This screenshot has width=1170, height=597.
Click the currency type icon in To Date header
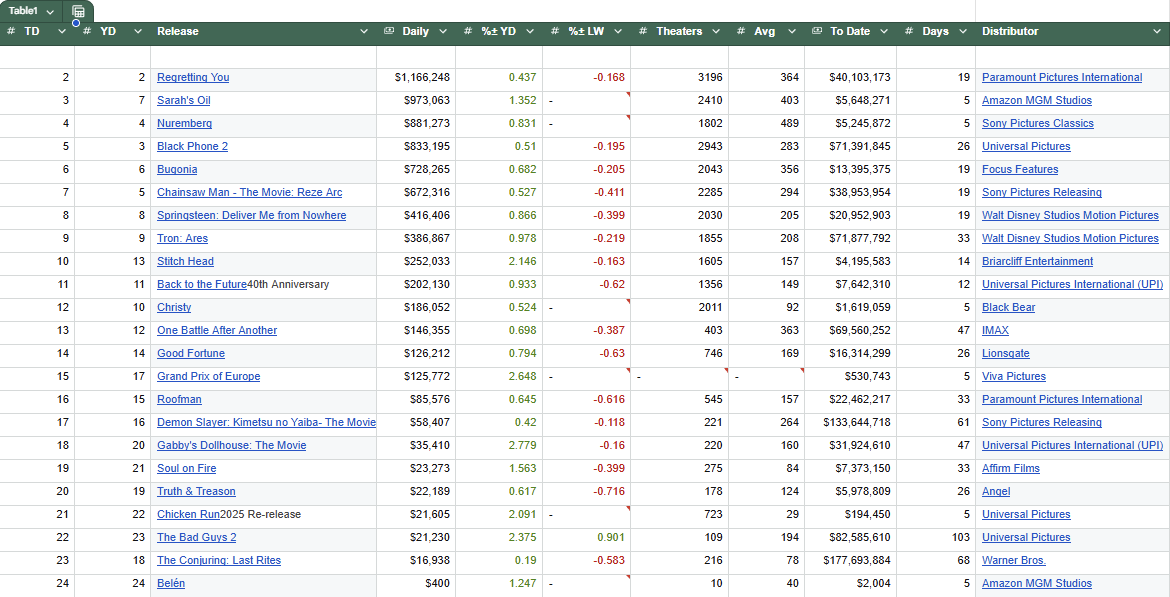[817, 32]
